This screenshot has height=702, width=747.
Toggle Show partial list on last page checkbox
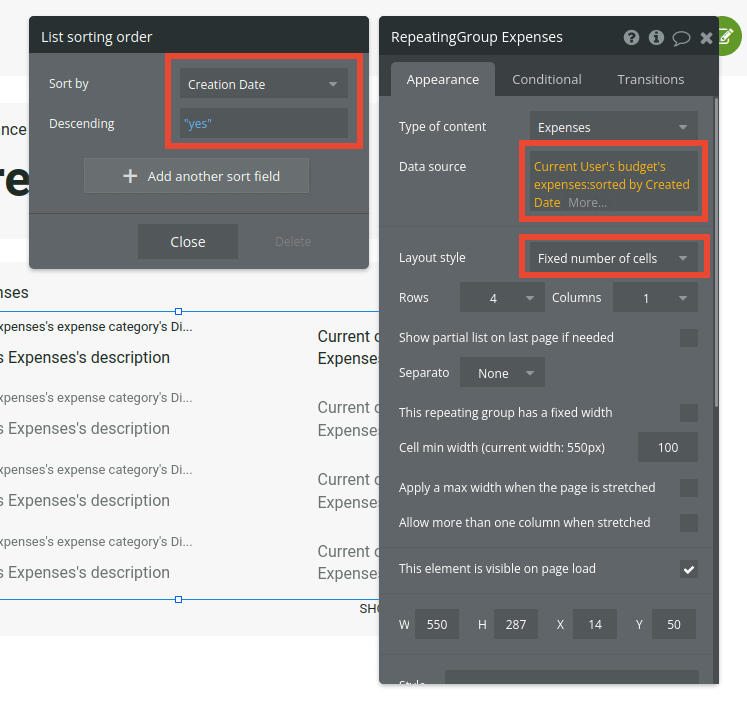pos(688,338)
